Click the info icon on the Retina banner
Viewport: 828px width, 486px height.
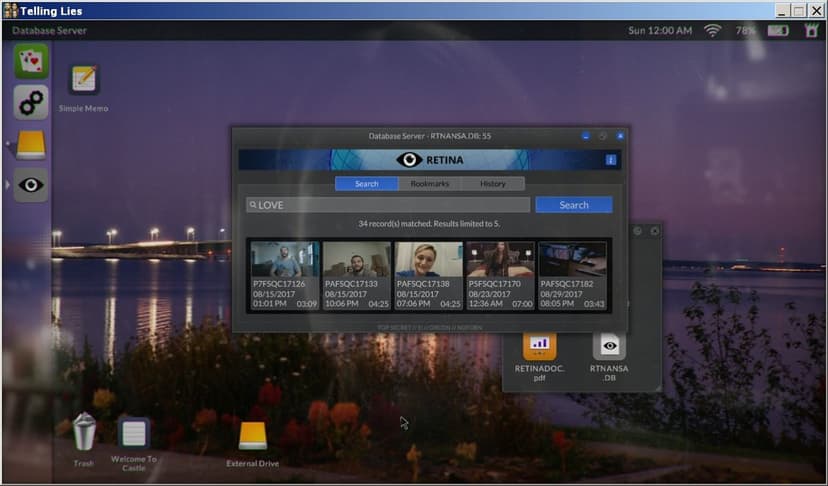click(x=610, y=160)
